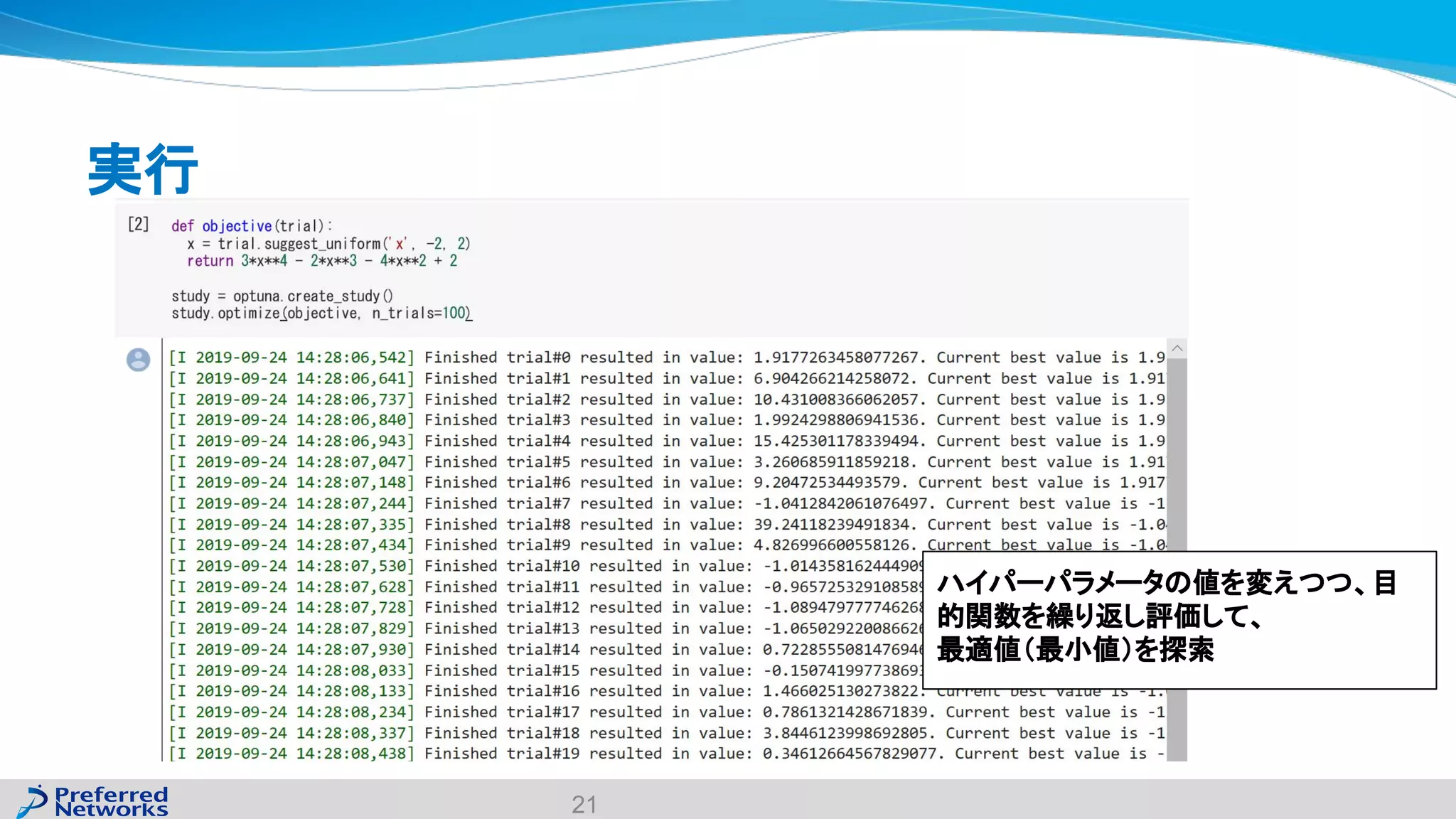1456x819 pixels.
Task: Click the optuna.create_study() code line
Action: tap(282, 296)
